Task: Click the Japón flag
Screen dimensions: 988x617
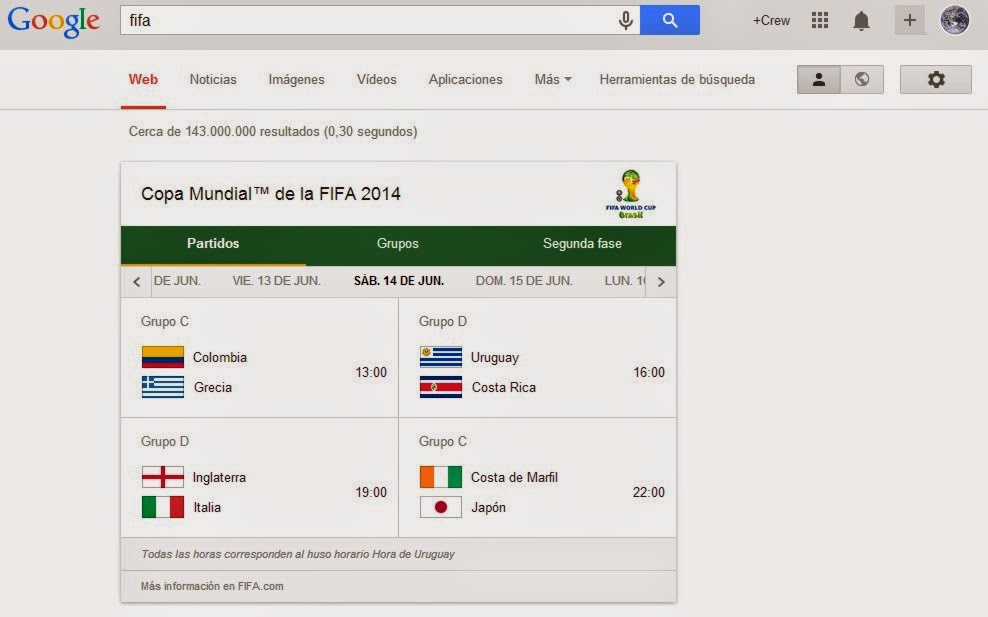Action: [440, 507]
